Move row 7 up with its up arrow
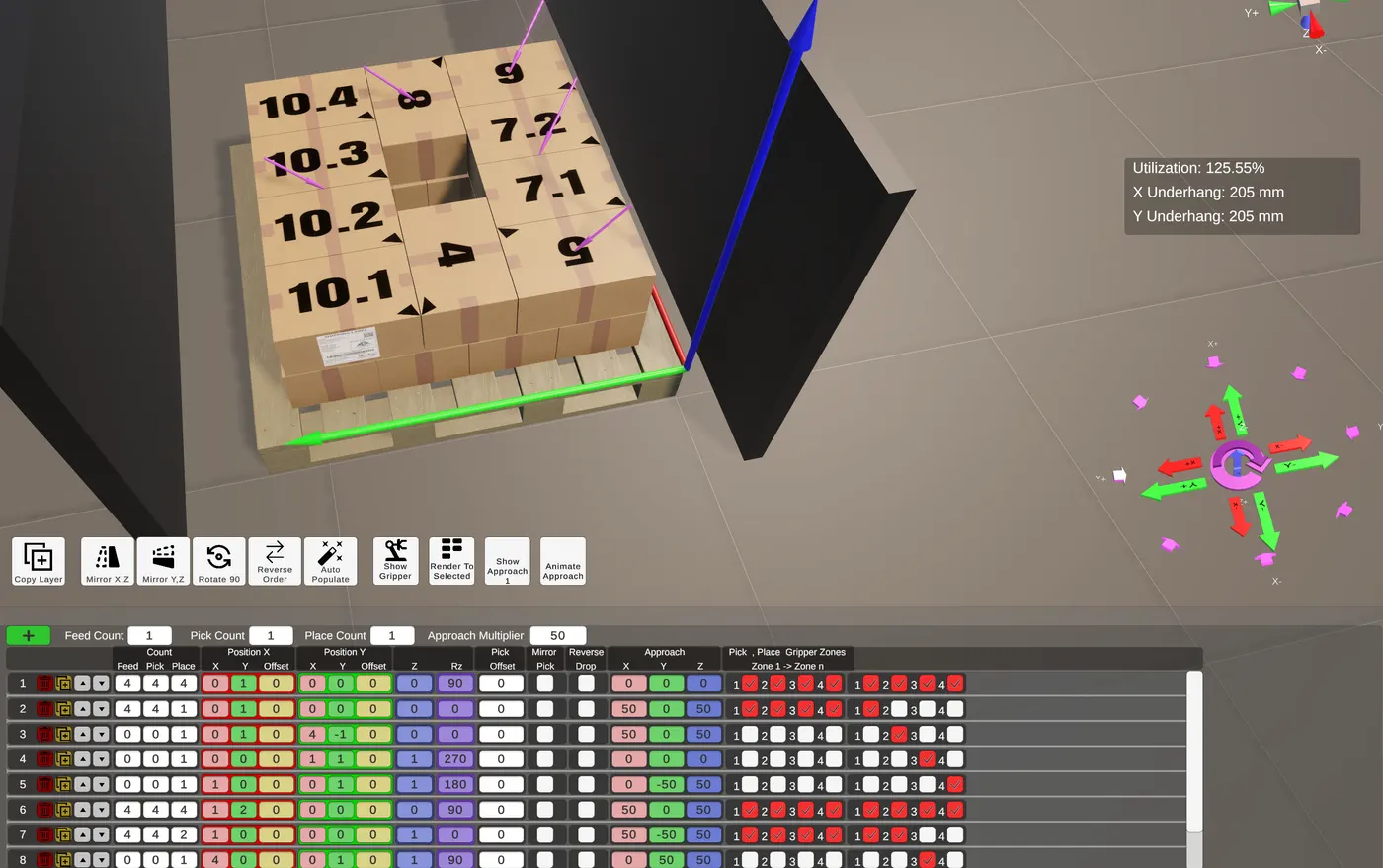The width and height of the screenshot is (1383, 868). click(83, 835)
